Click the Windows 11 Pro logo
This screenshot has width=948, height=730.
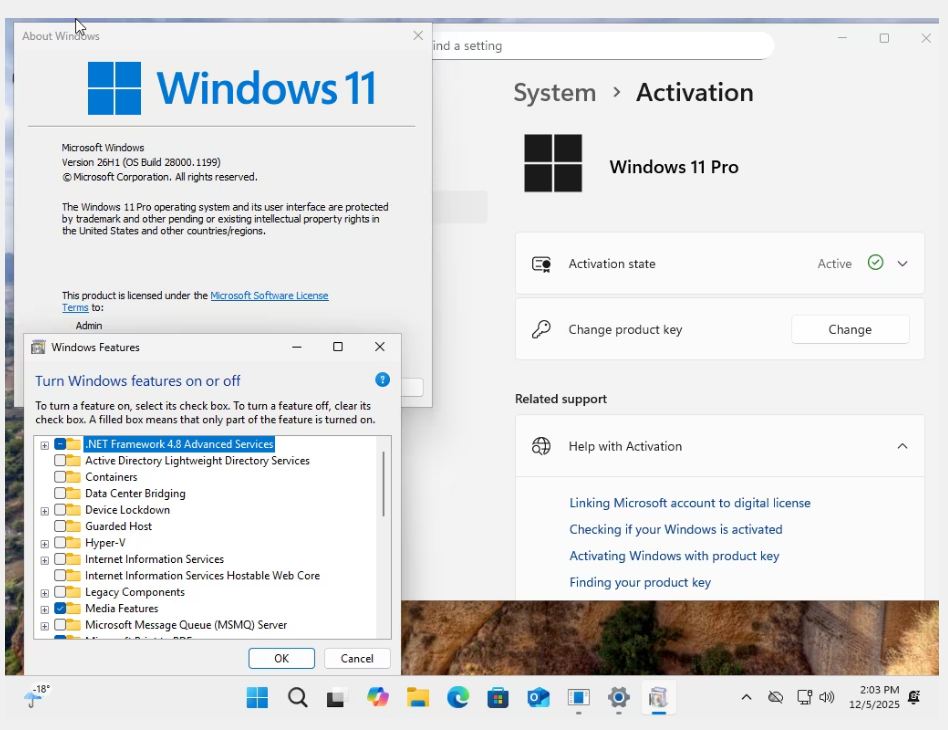pos(553,163)
